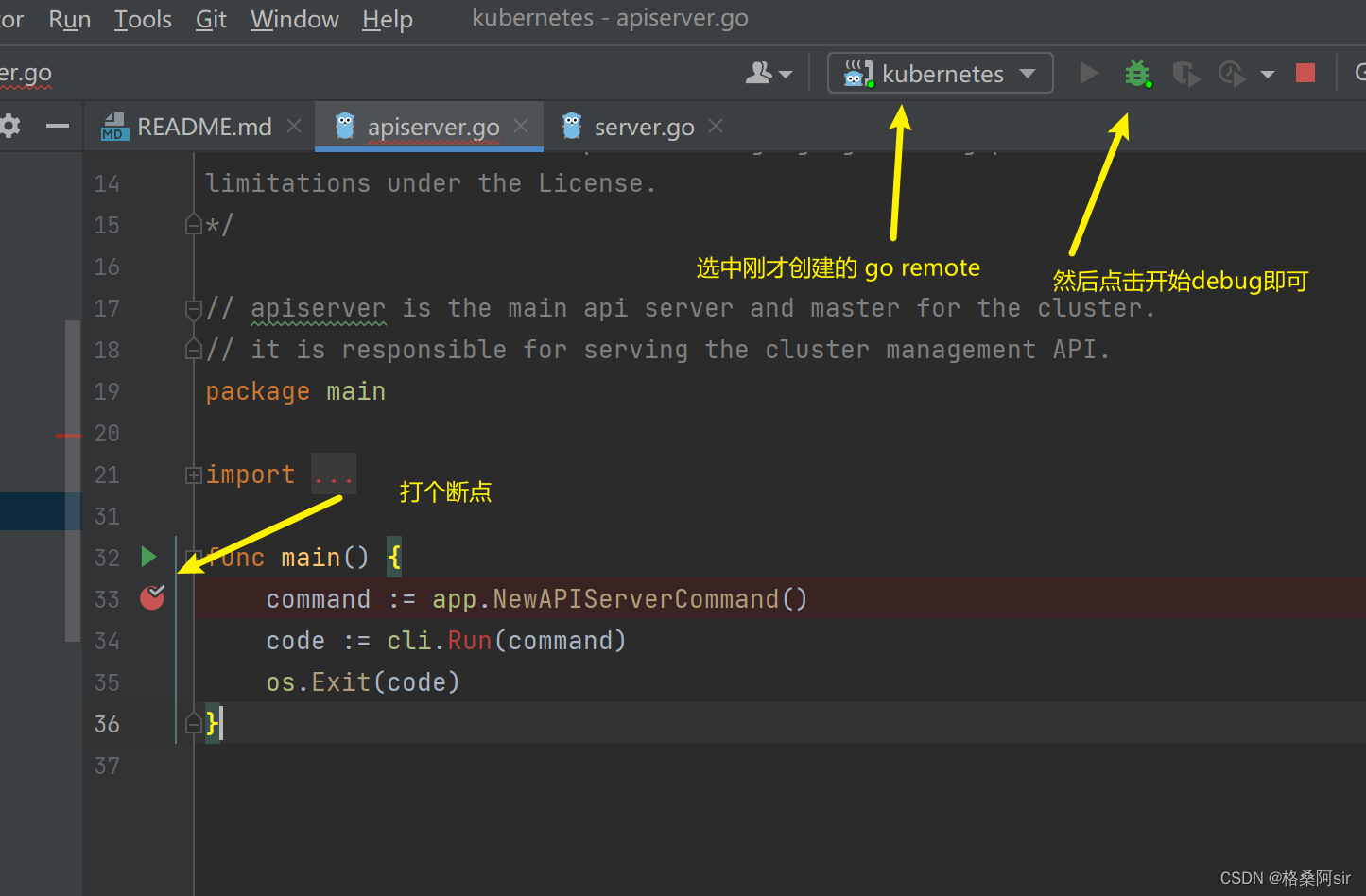Toggle the breakpoint on line 33
The width and height of the screenshot is (1366, 896).
(x=152, y=597)
